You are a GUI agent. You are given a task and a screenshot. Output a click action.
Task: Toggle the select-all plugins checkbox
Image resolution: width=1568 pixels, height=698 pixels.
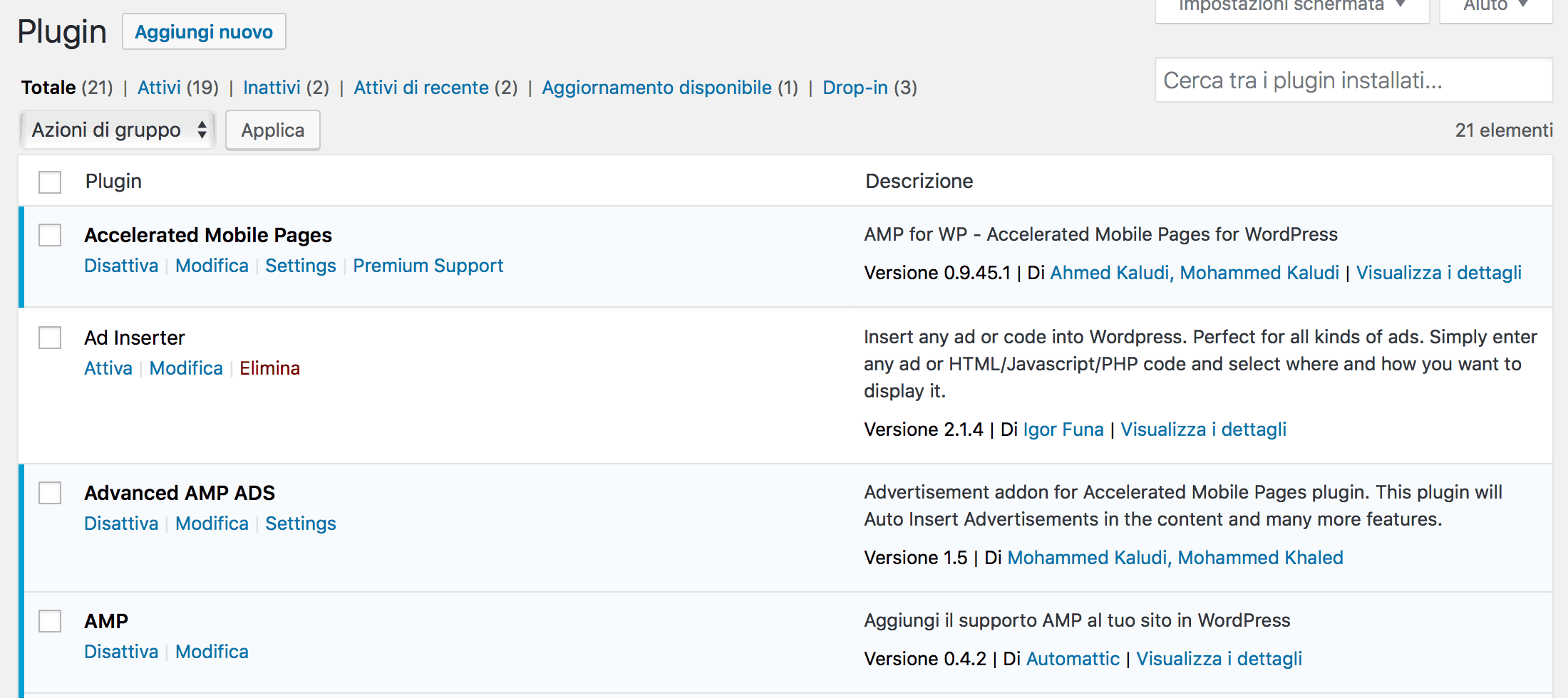coord(49,182)
